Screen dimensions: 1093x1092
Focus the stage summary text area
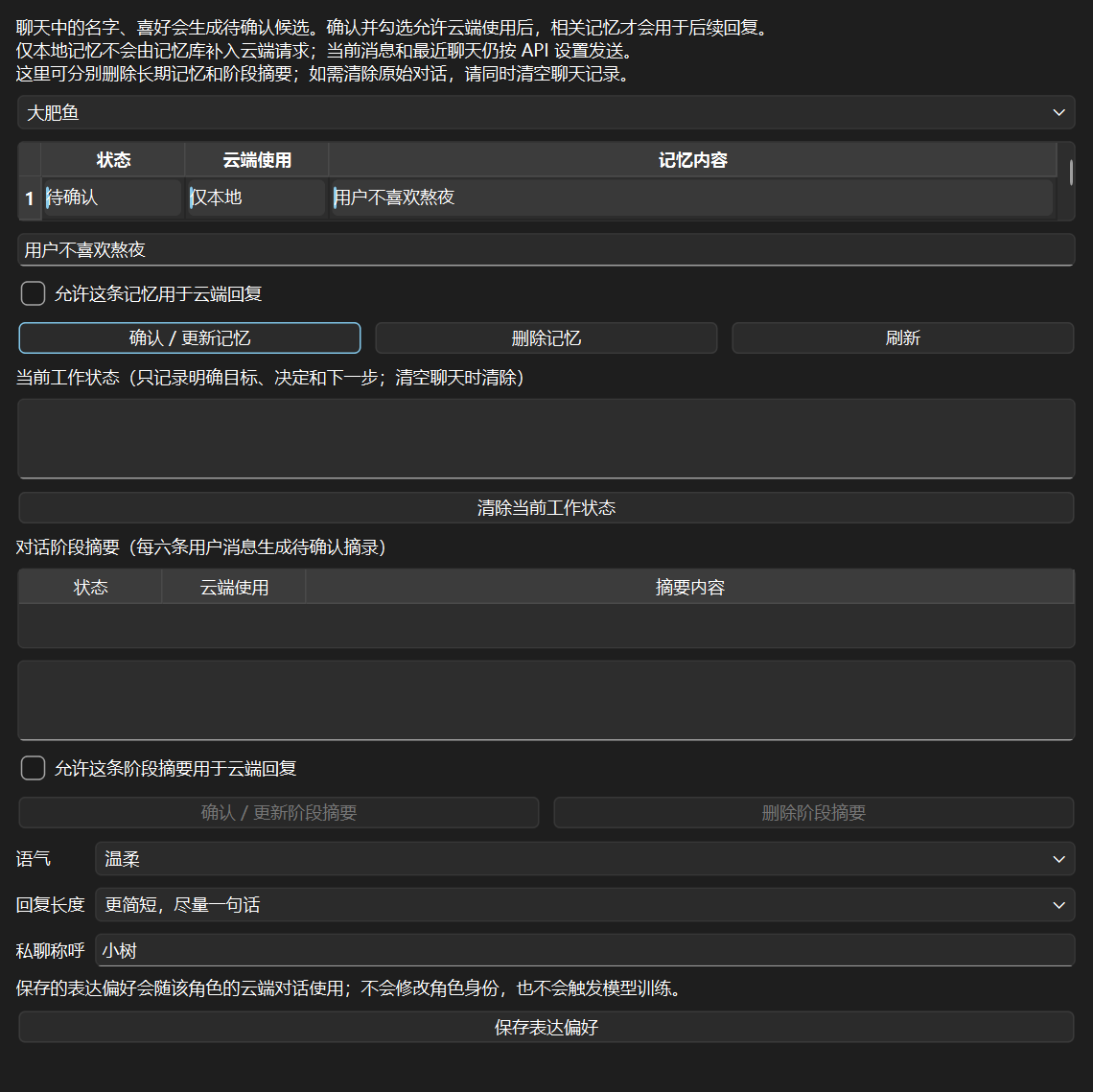[x=546, y=701]
